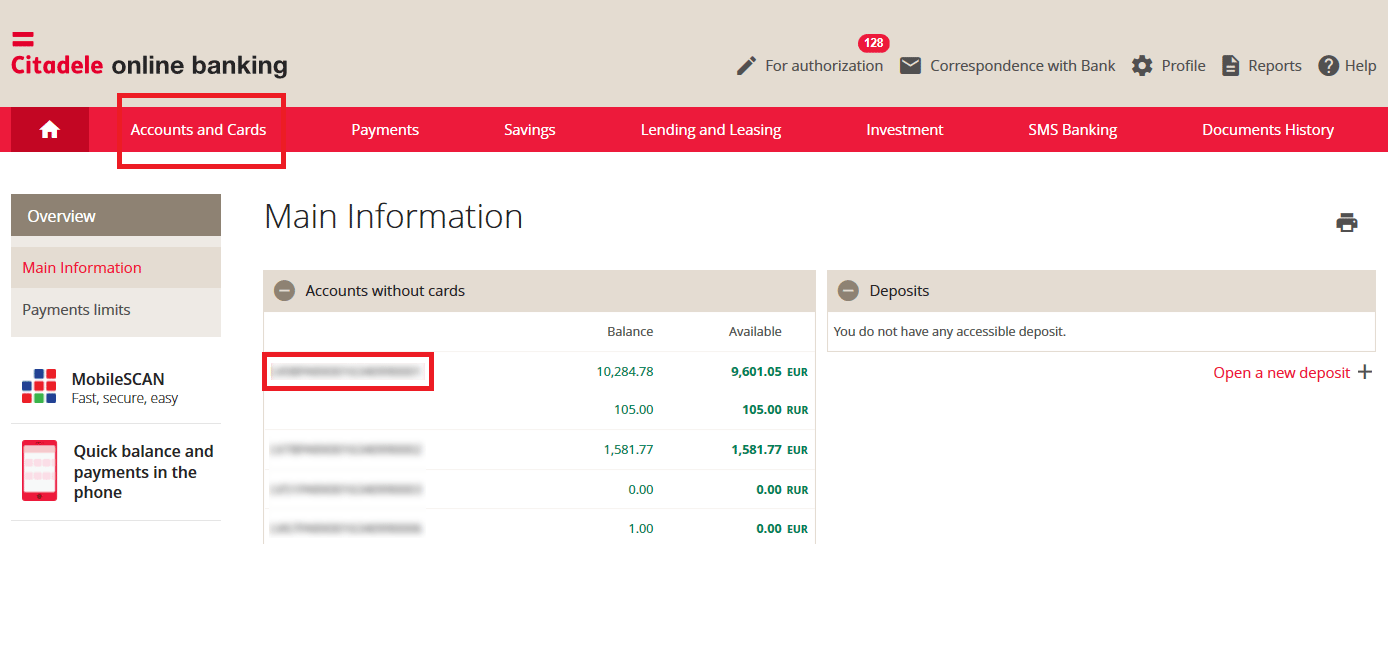
Task: Open the Investment menu
Action: tap(905, 130)
